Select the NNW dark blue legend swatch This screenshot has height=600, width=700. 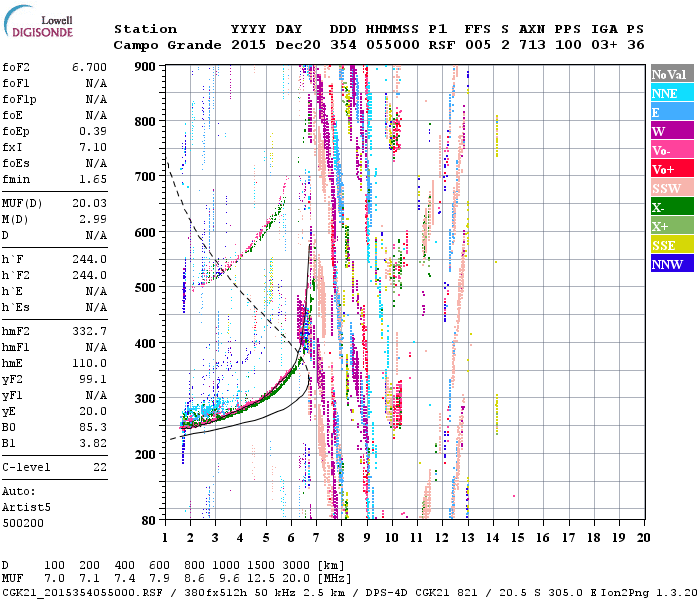[672, 264]
